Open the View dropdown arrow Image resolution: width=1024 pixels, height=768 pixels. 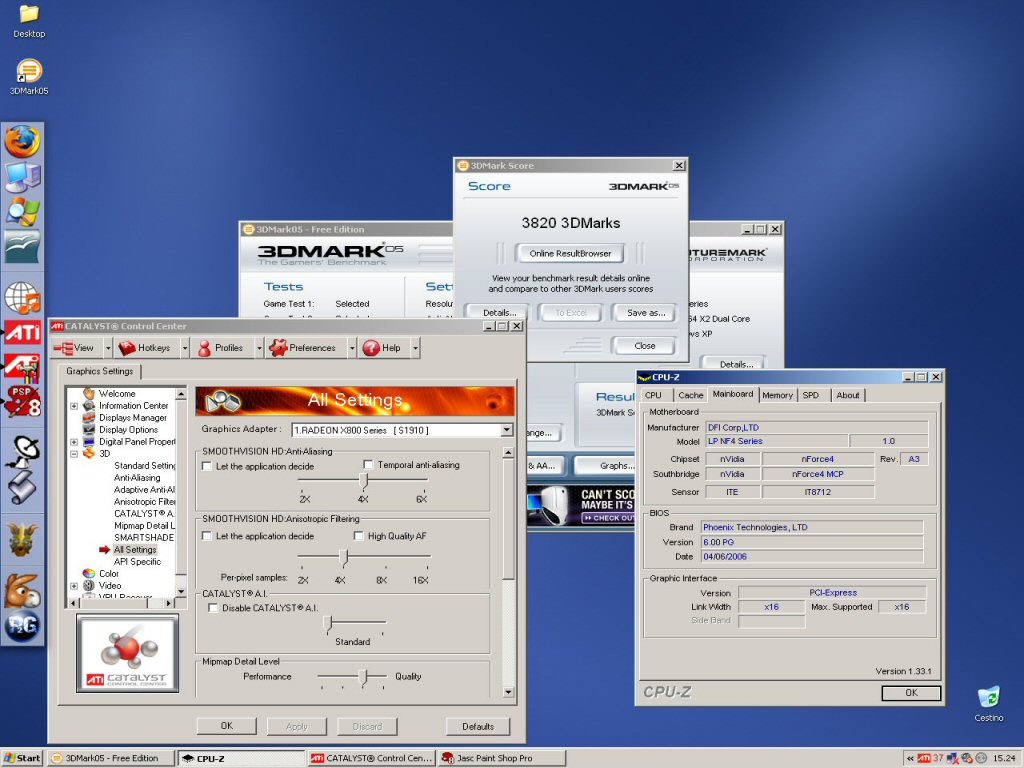point(108,348)
